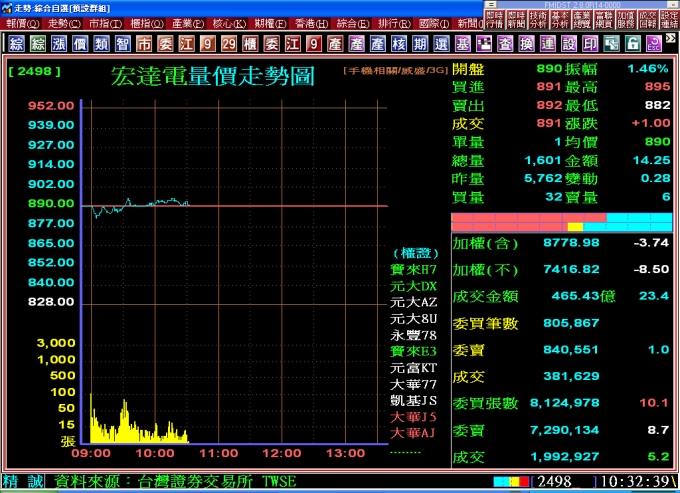
Task: Click the 選 options toolbar icon
Action: point(441,44)
